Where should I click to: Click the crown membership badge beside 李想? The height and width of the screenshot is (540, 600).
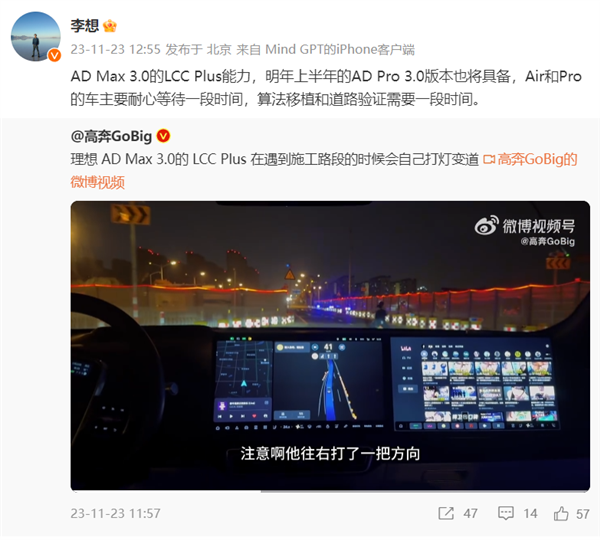tap(110, 26)
